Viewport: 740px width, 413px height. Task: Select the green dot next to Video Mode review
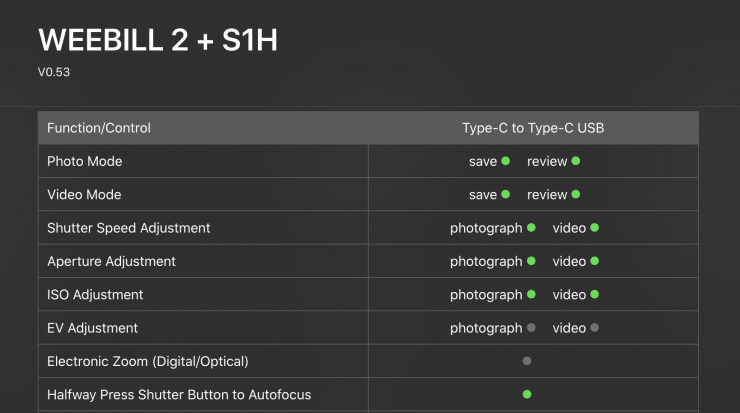[576, 195]
